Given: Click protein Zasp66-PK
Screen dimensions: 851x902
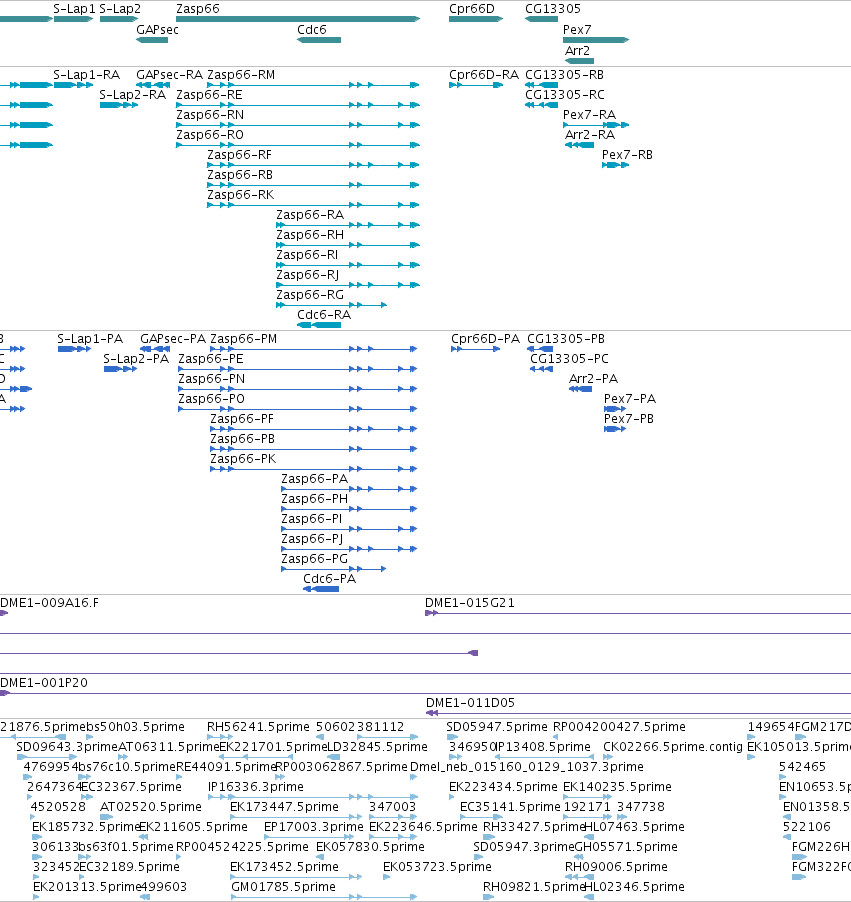Looking at the screenshot, I should point(243,458).
